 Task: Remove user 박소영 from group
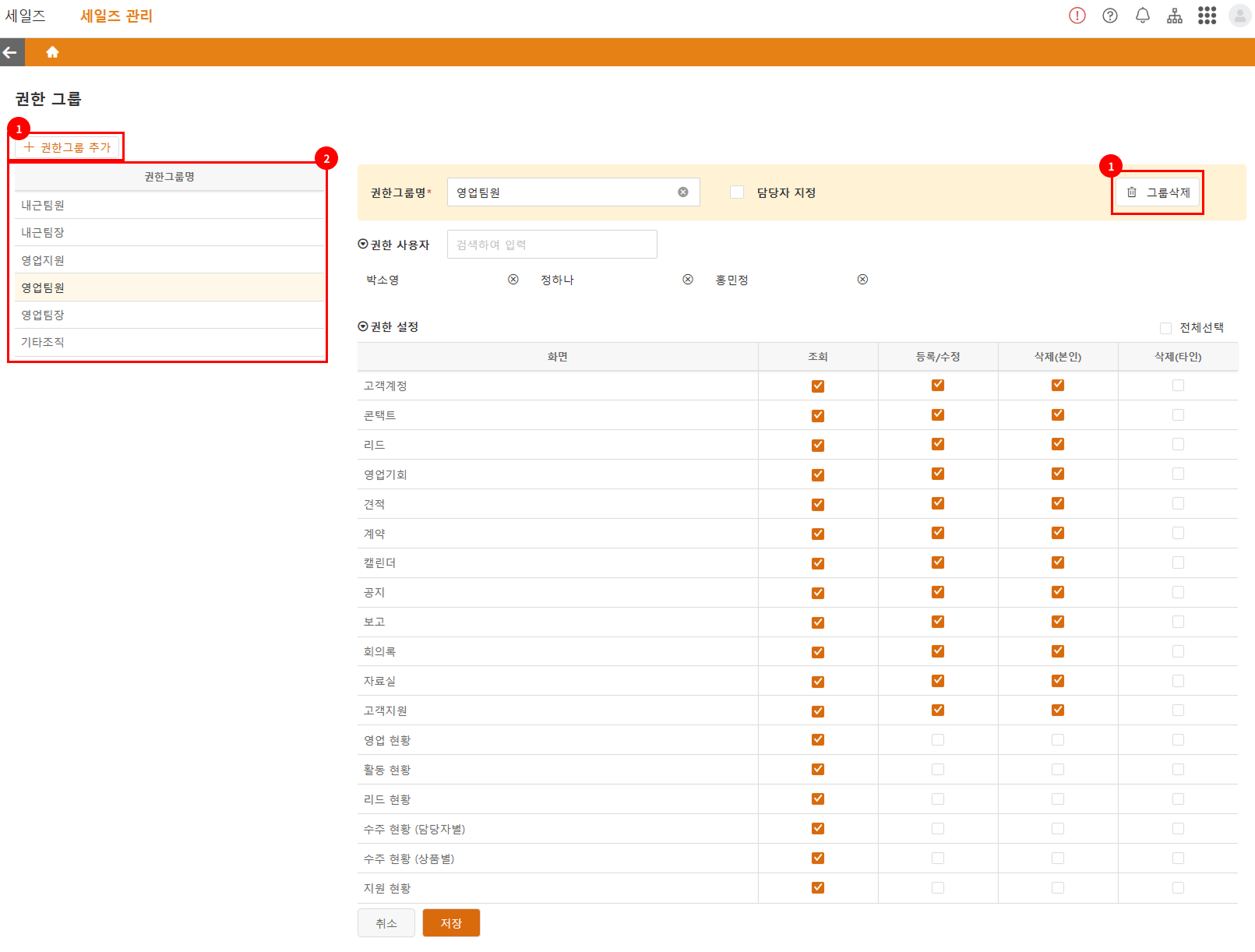coord(513,280)
